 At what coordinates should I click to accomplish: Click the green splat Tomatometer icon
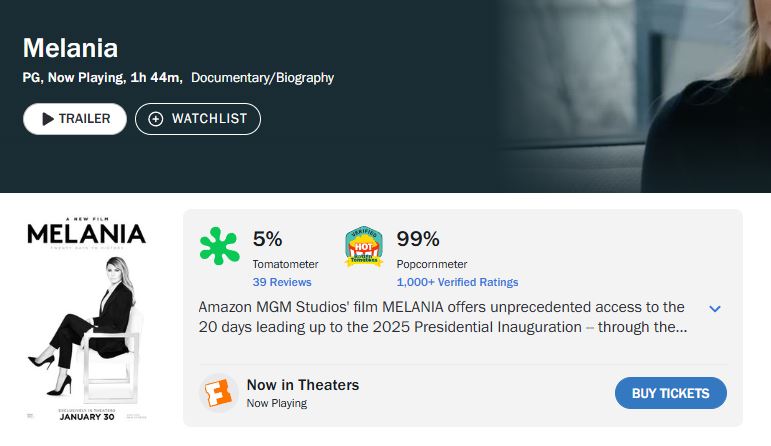point(220,246)
